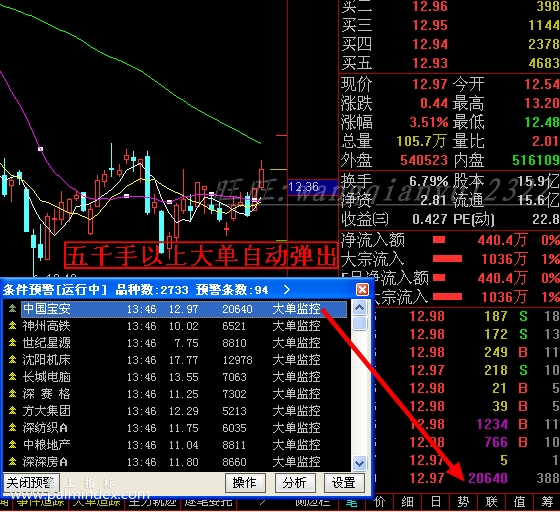Switch to the 值 tab
The height and width of the screenshot is (512, 560).
point(519,502)
